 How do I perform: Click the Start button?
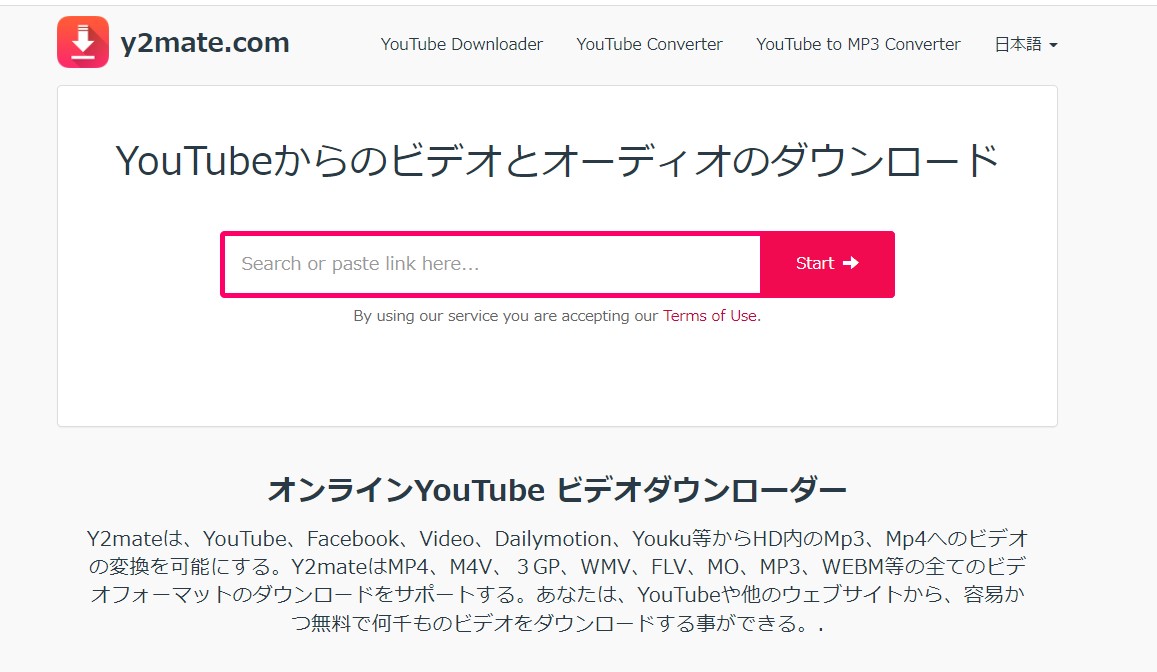(x=826, y=263)
